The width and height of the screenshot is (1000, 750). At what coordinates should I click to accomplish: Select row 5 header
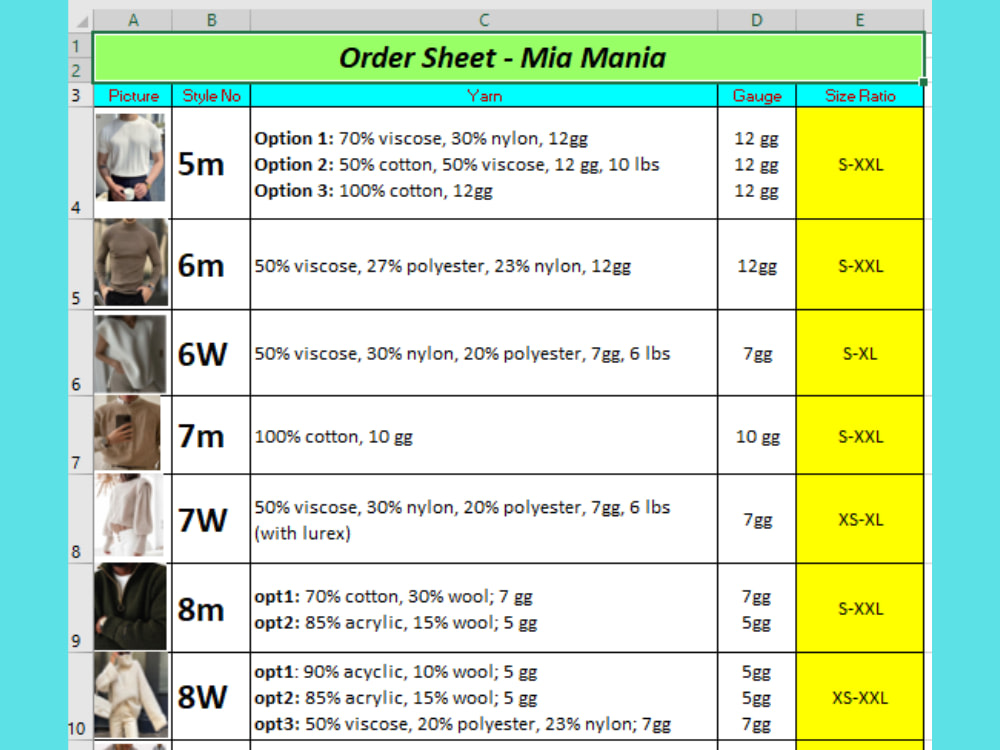click(x=80, y=265)
